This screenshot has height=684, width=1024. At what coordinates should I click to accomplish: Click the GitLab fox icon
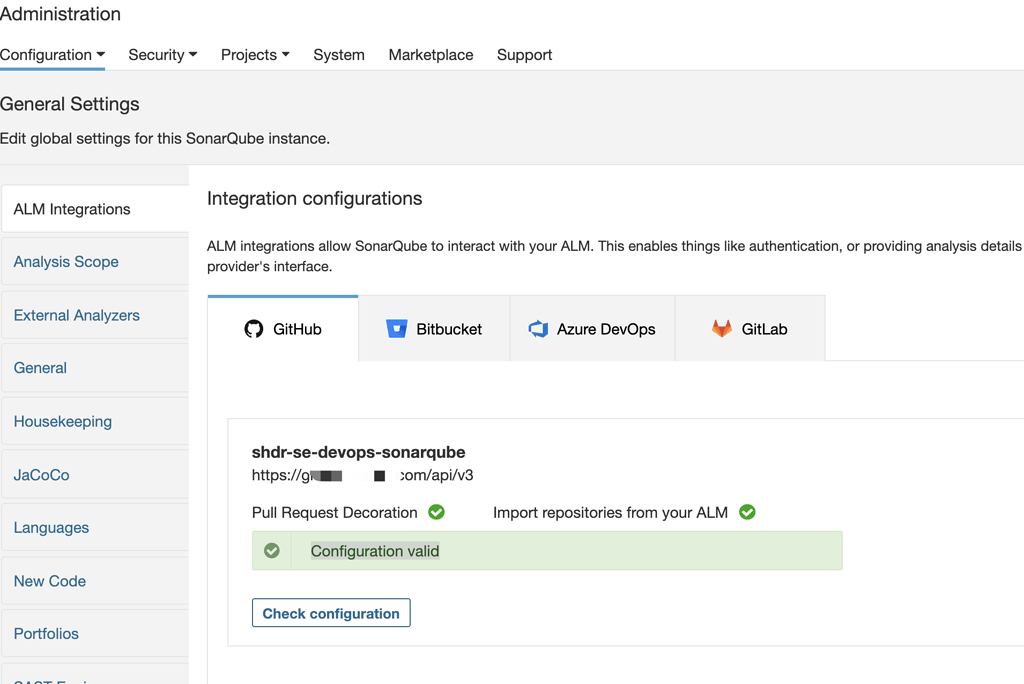(x=721, y=329)
